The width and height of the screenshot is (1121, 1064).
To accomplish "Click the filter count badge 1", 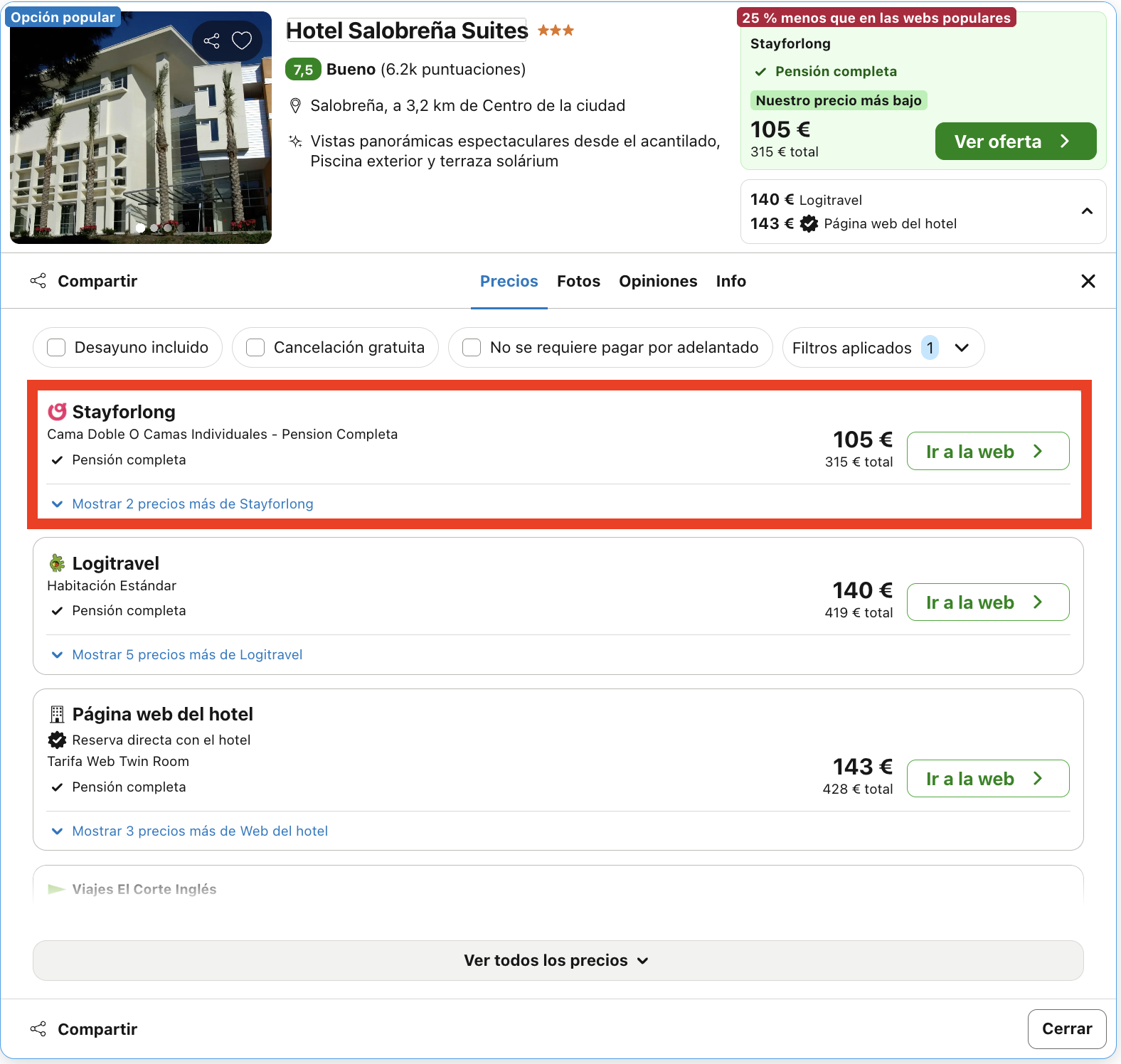I will (930, 348).
